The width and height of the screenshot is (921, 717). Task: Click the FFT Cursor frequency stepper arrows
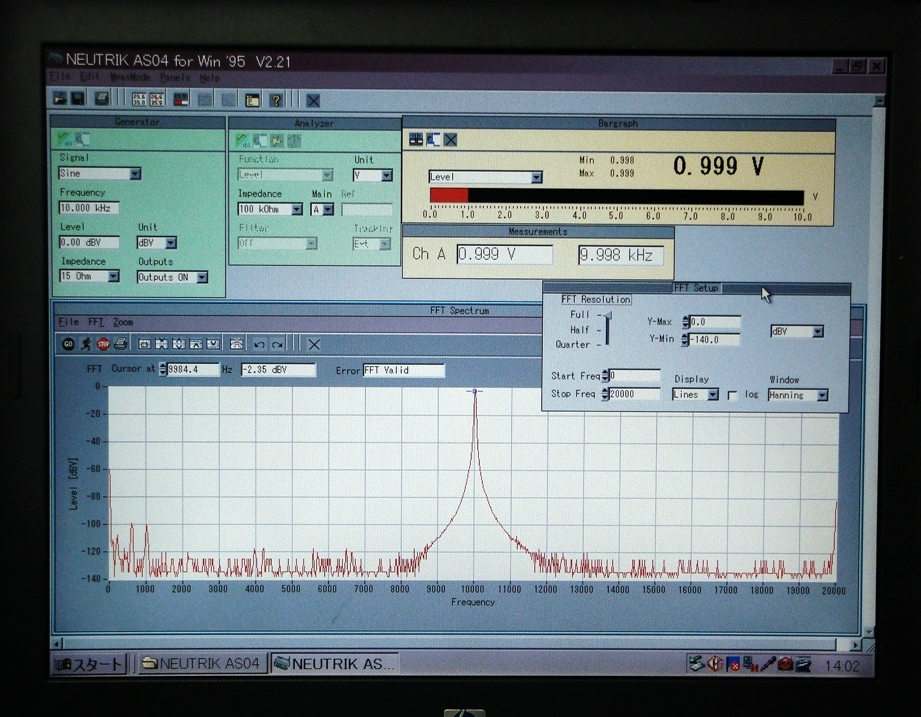[x=163, y=369]
